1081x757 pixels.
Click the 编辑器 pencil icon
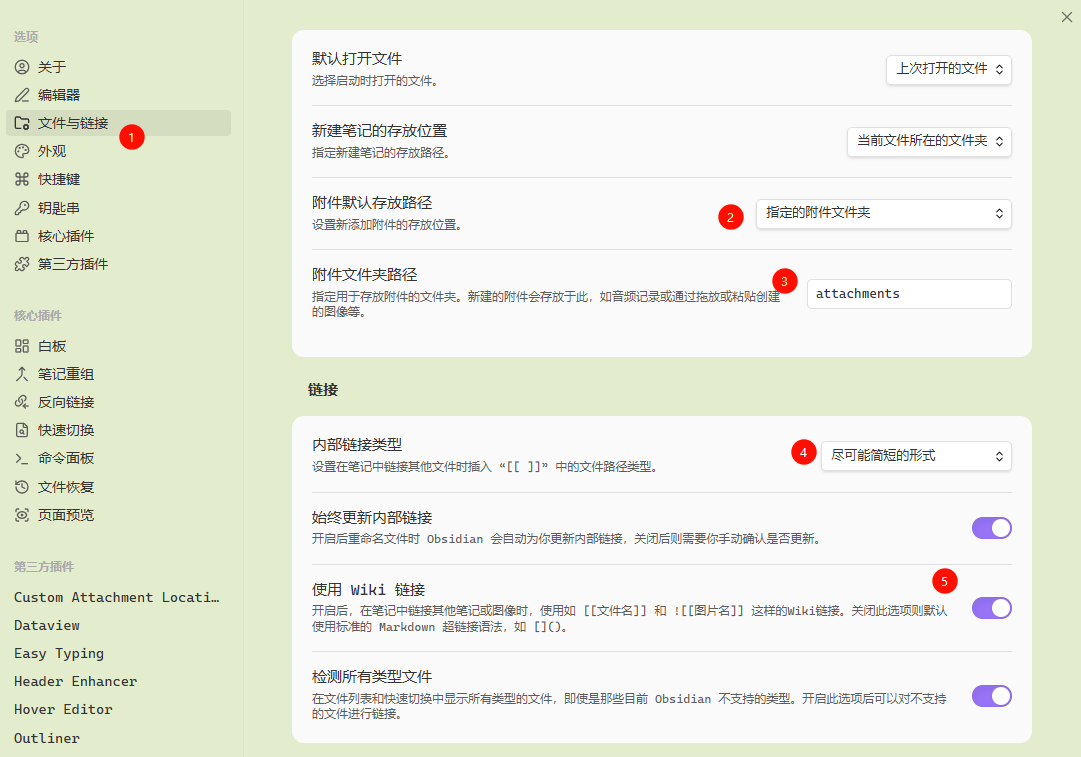[22, 95]
